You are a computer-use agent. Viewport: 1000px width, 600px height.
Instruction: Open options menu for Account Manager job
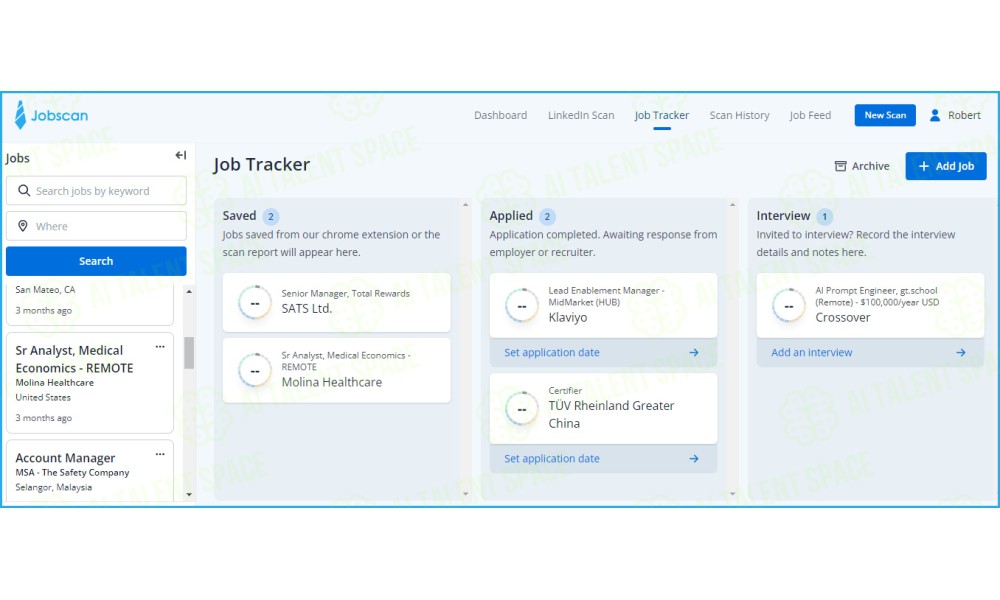coord(160,454)
